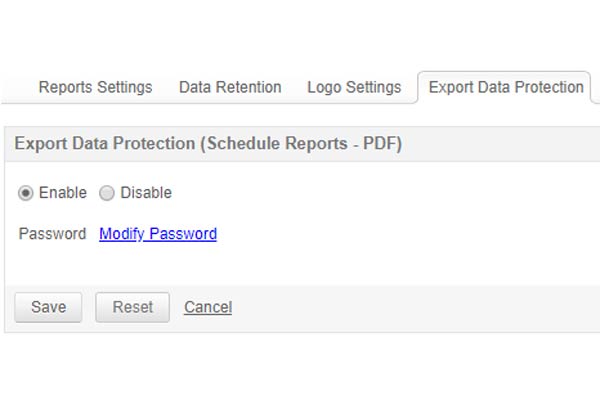
Task: Click the "(Schedule Reports - PDF)" heading text
Action: [301, 144]
